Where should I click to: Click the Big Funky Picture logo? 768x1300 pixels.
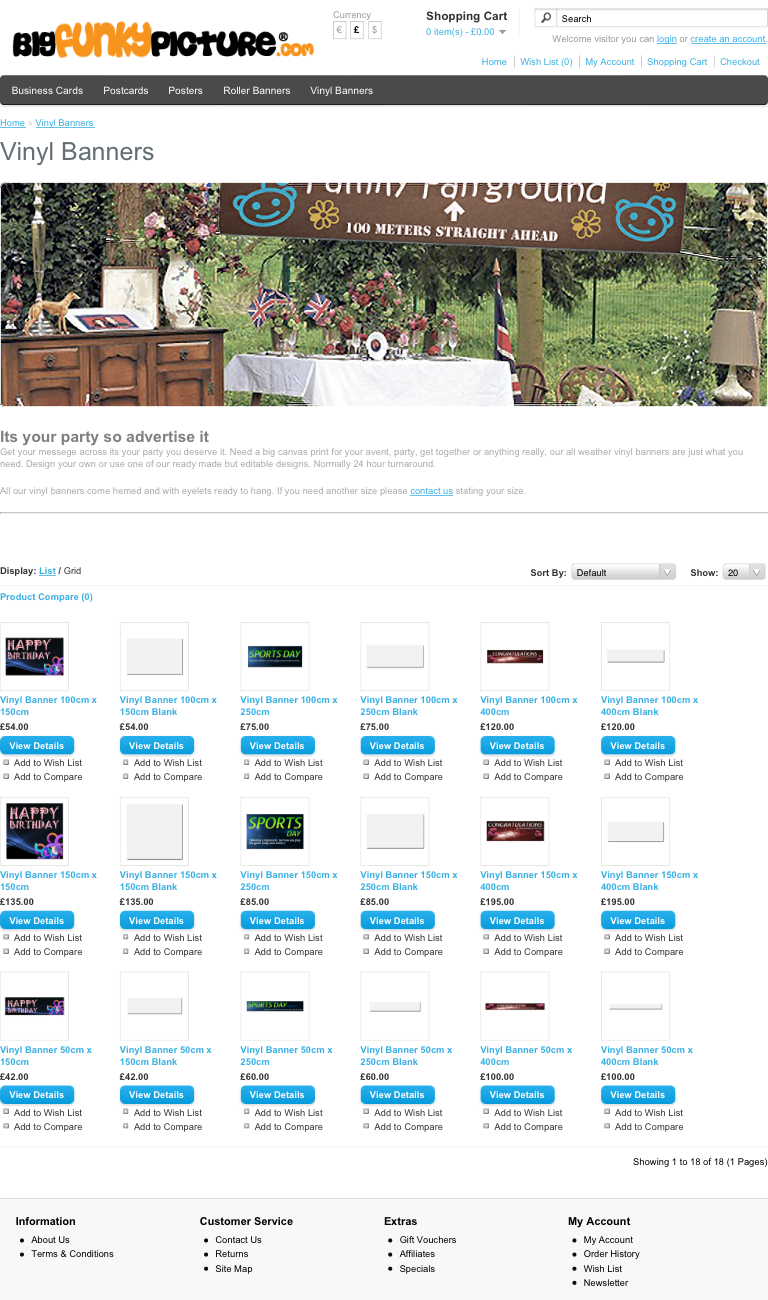163,42
